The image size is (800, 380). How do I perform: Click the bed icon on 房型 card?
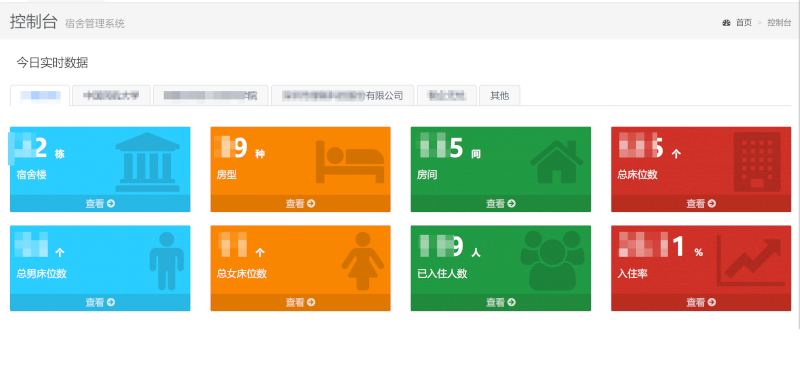[x=350, y=162]
